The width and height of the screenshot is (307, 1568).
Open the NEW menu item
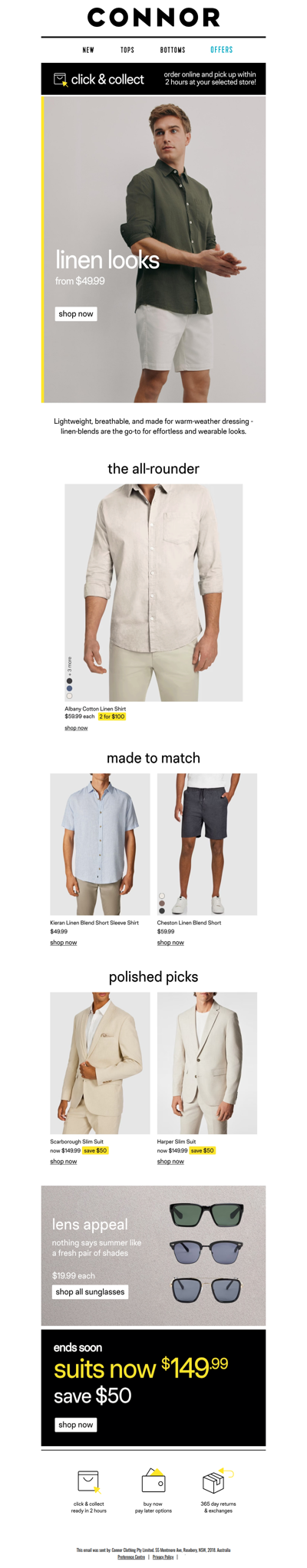[x=88, y=50]
